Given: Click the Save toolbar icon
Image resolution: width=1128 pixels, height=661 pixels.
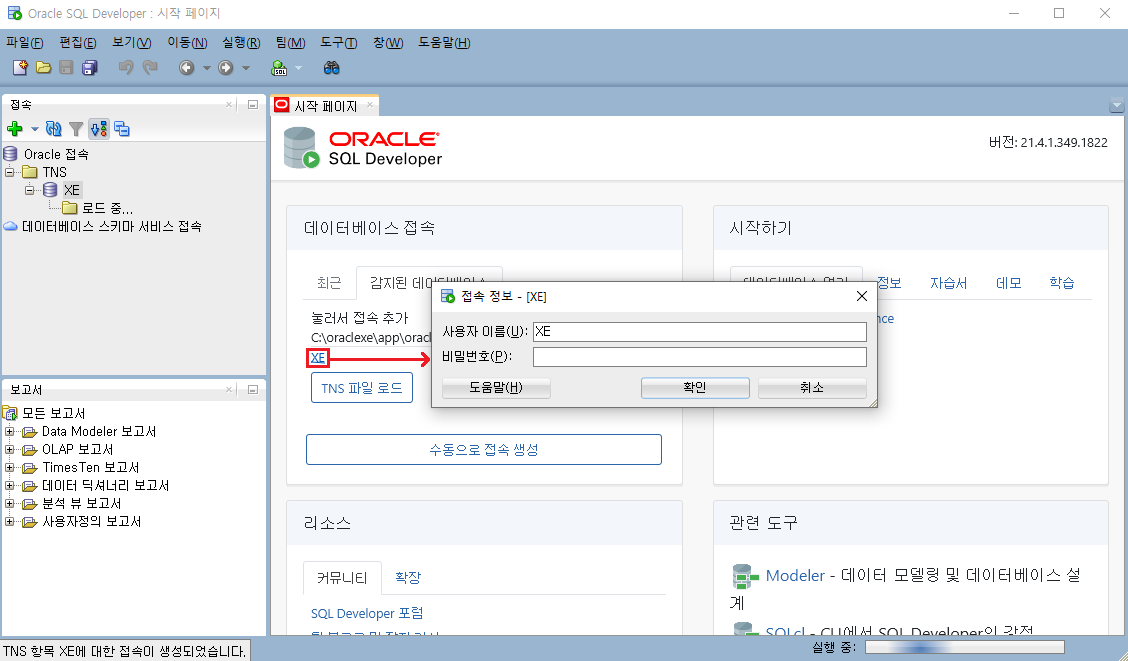Looking at the screenshot, I should point(66,68).
